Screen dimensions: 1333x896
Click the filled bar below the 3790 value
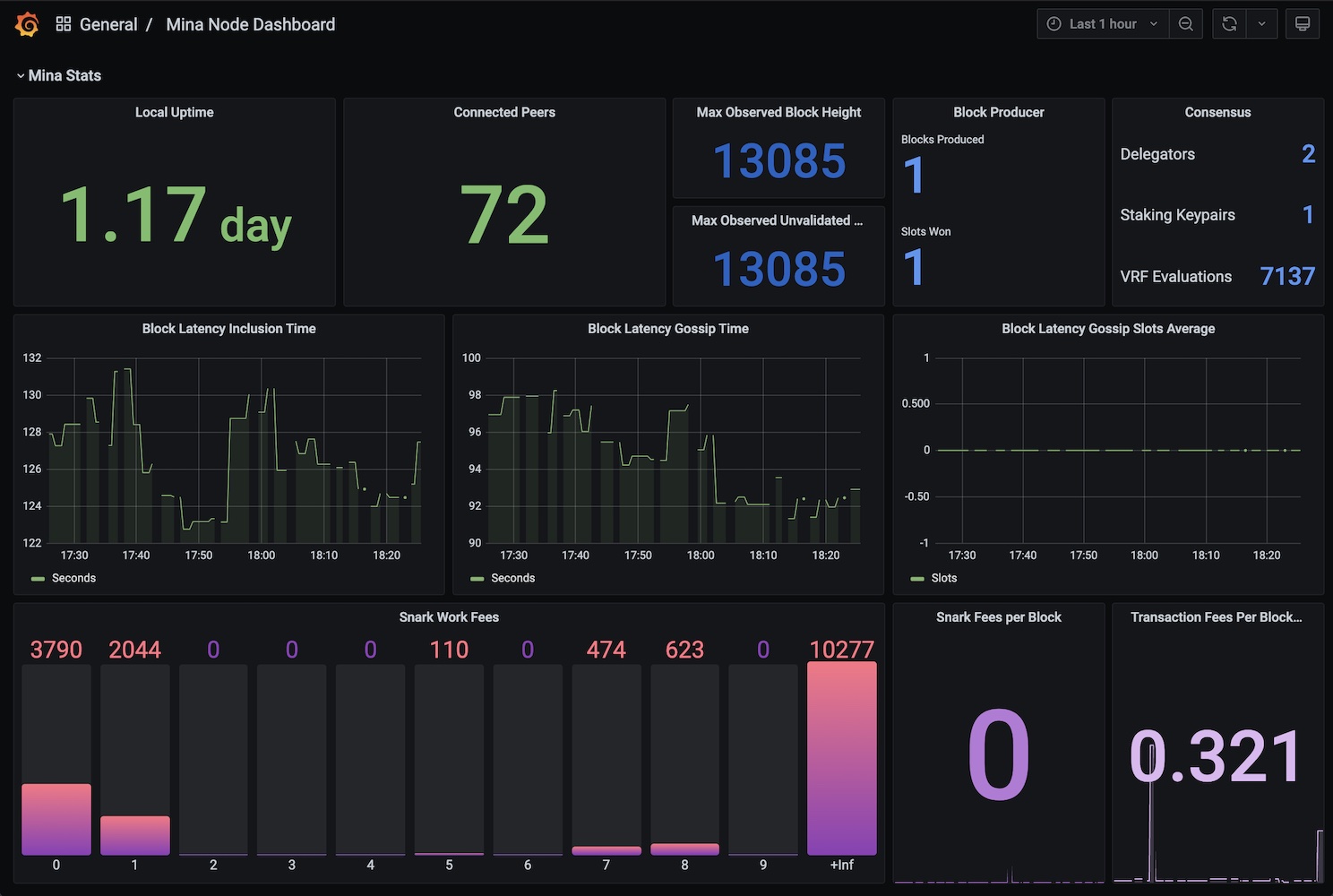56,820
